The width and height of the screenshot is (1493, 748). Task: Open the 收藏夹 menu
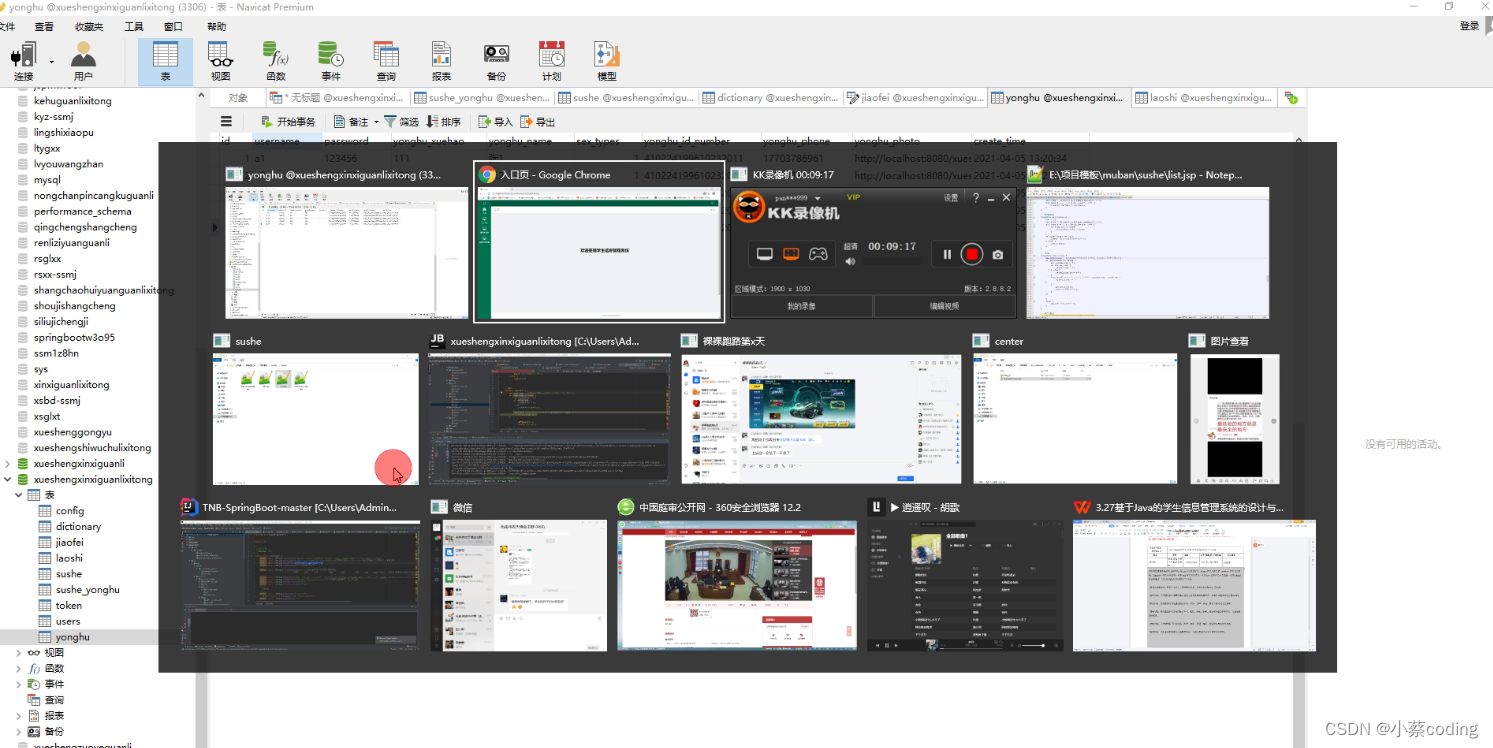coord(89,27)
